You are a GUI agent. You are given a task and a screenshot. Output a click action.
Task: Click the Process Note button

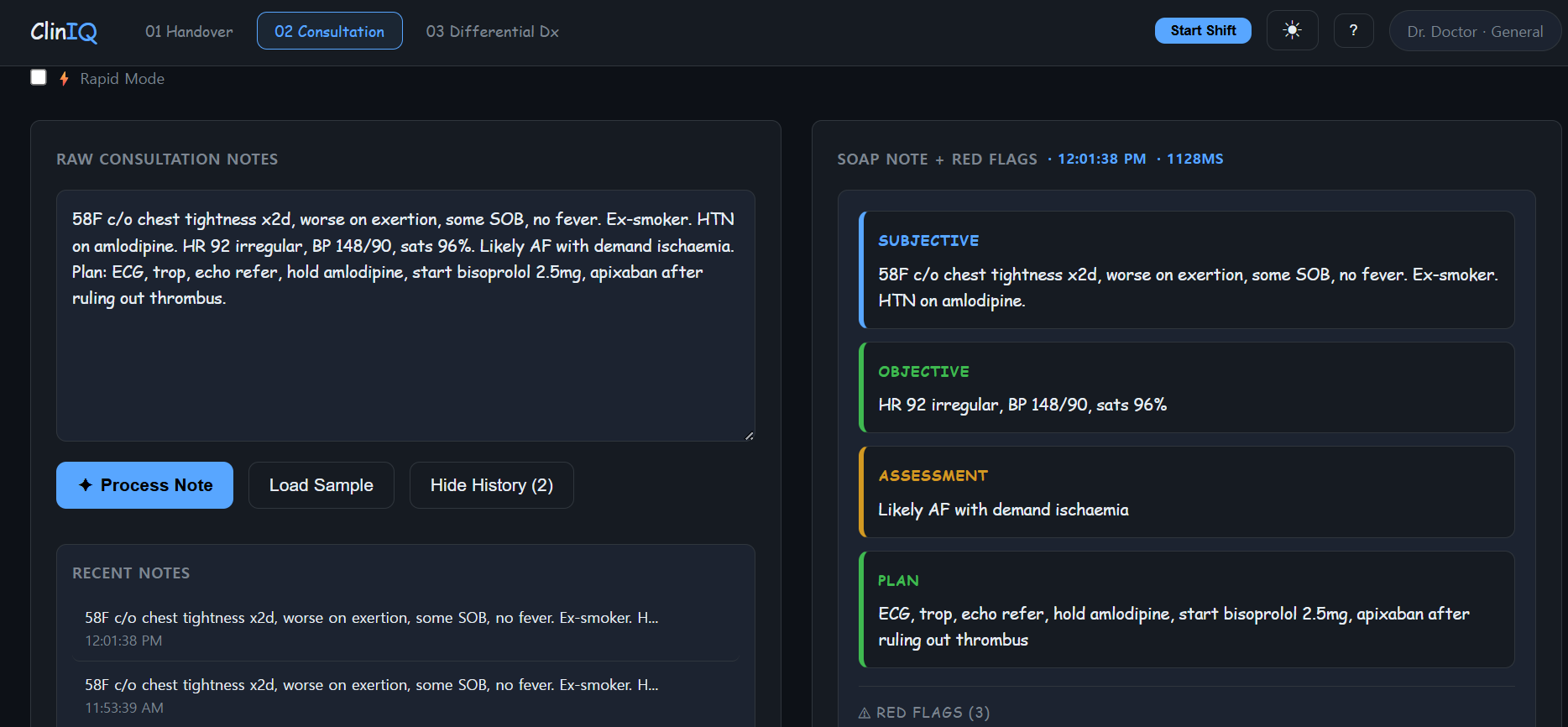pyautogui.click(x=145, y=485)
